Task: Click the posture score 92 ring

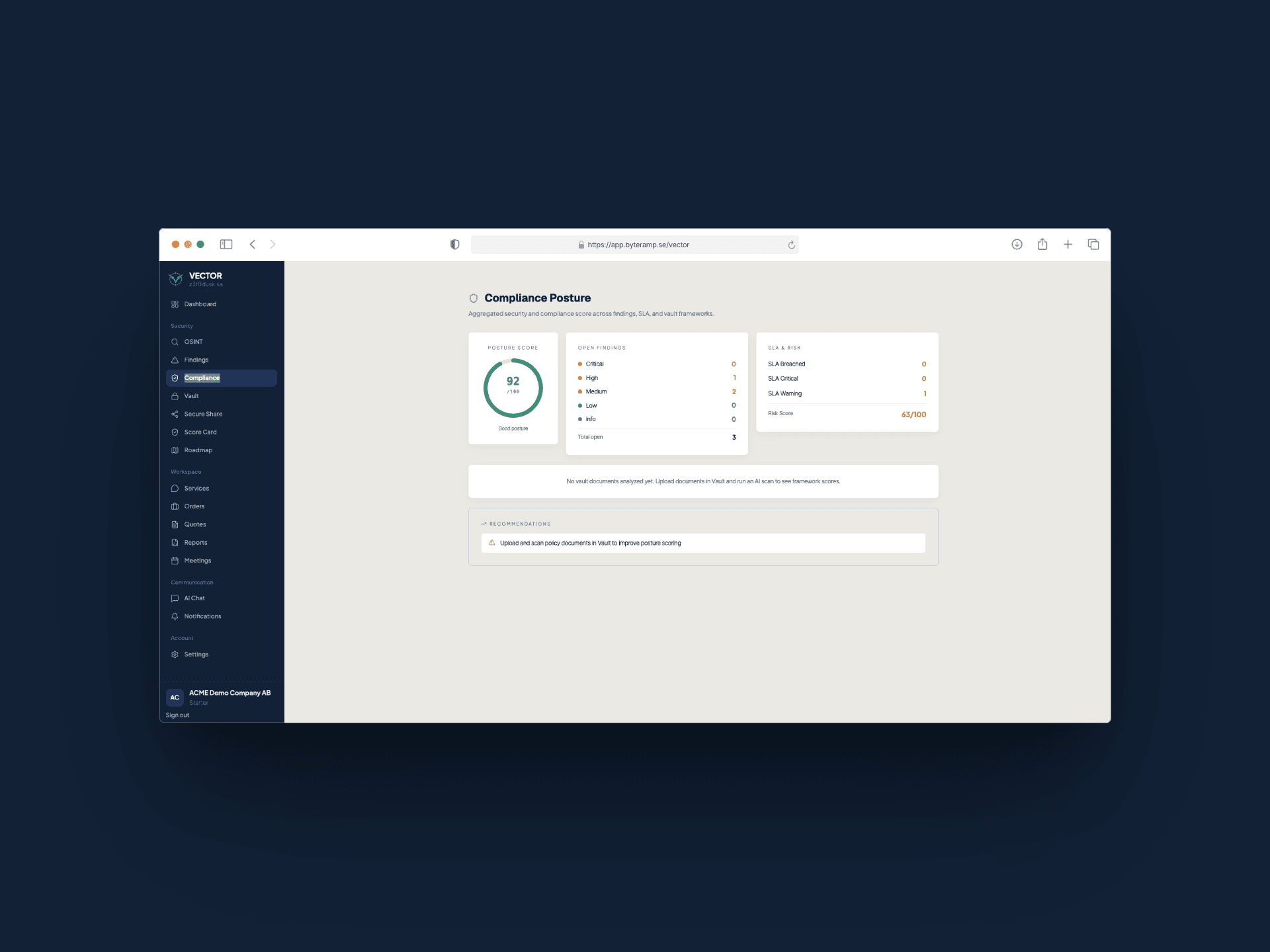Action: [x=513, y=388]
